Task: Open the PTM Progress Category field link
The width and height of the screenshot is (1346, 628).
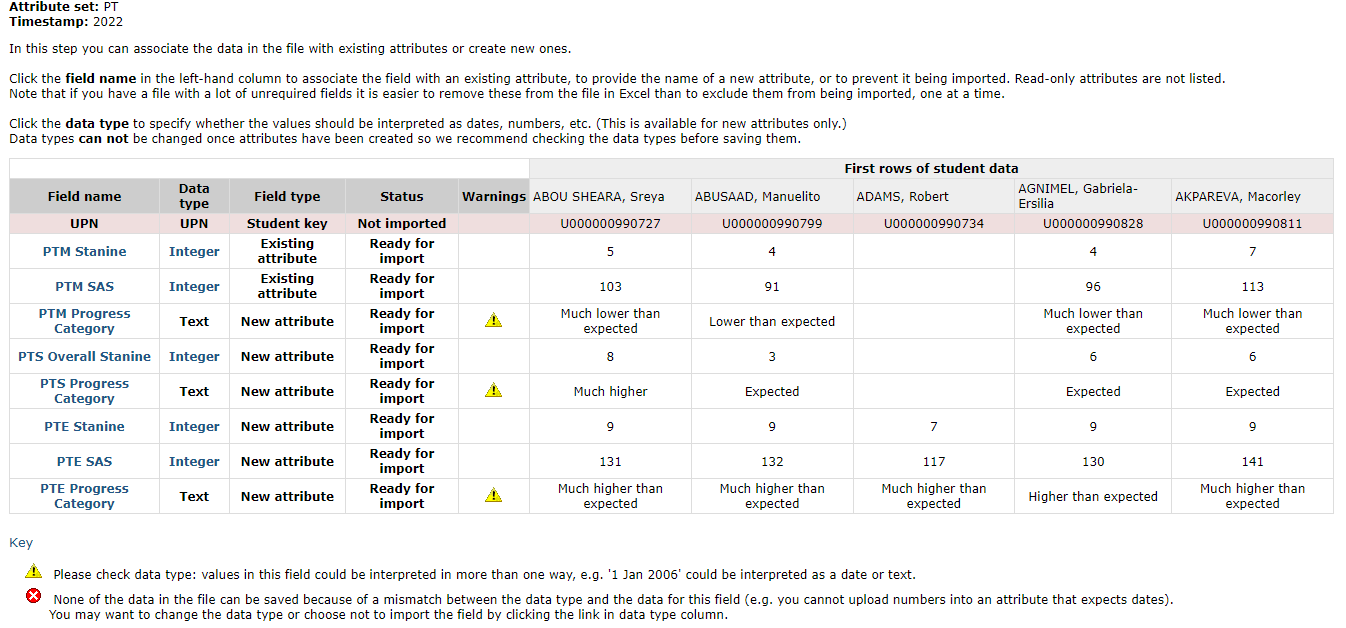Action: 84,321
